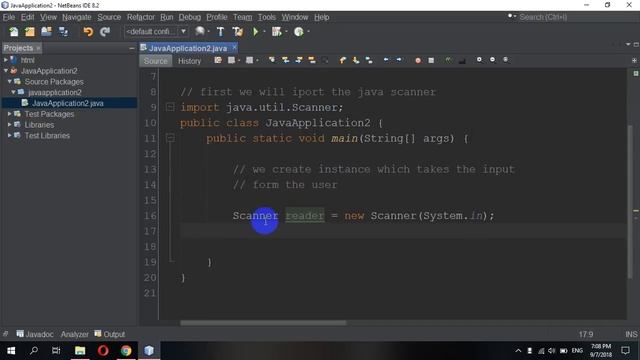Switch to Source view button
Viewport: 640px width, 360px height.
(156, 61)
